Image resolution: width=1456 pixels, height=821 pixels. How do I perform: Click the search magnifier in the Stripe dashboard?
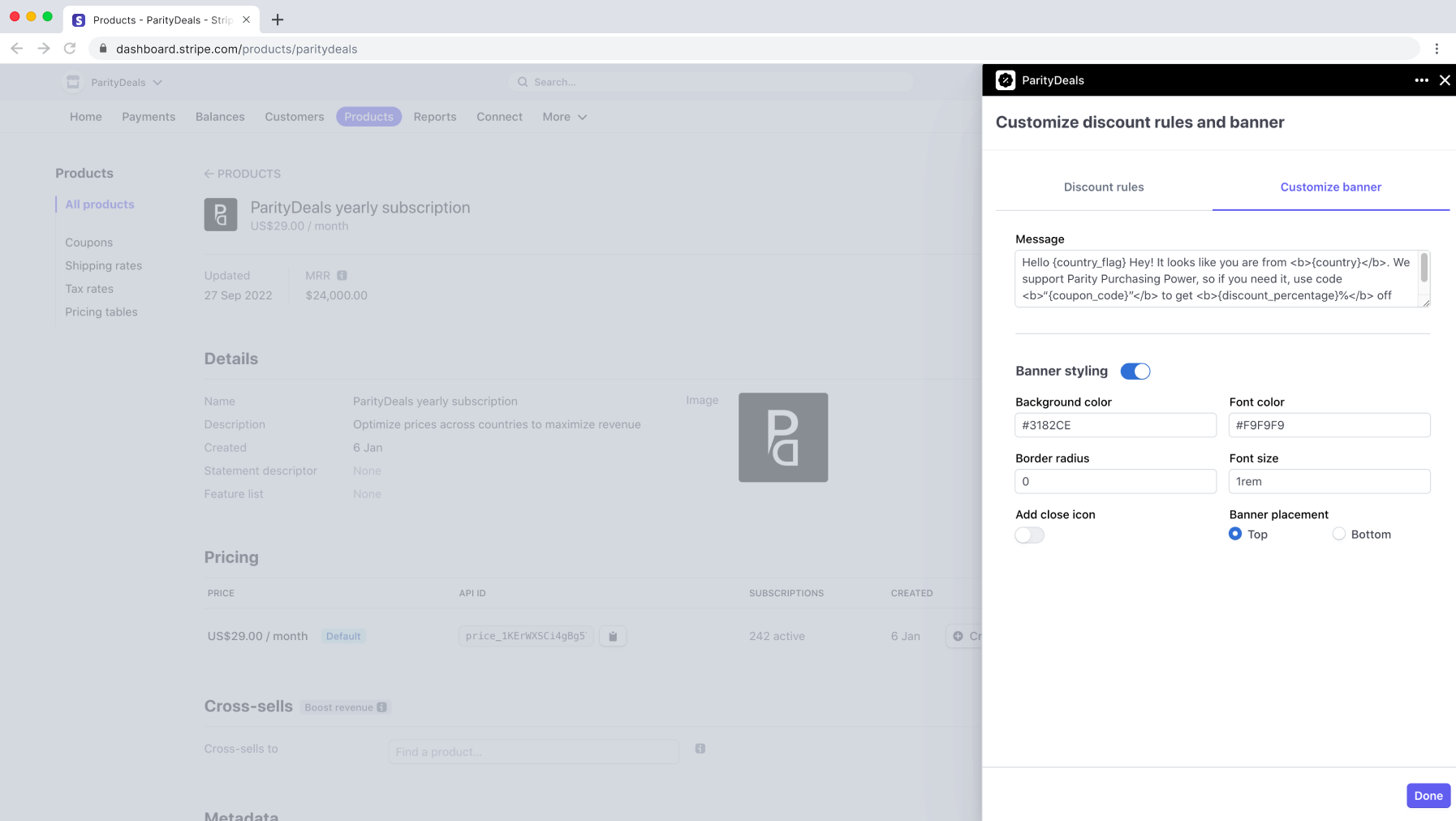523,81
